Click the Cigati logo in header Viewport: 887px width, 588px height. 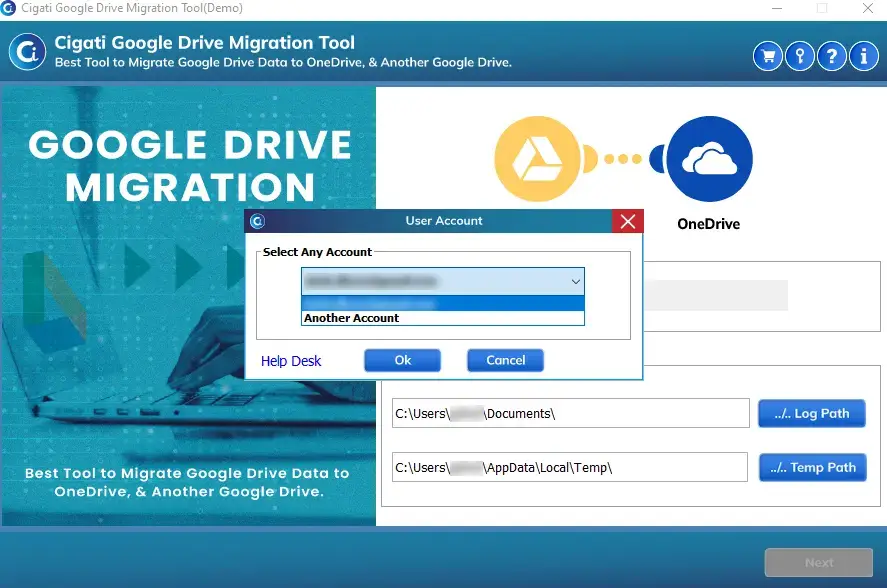pyautogui.click(x=27, y=51)
